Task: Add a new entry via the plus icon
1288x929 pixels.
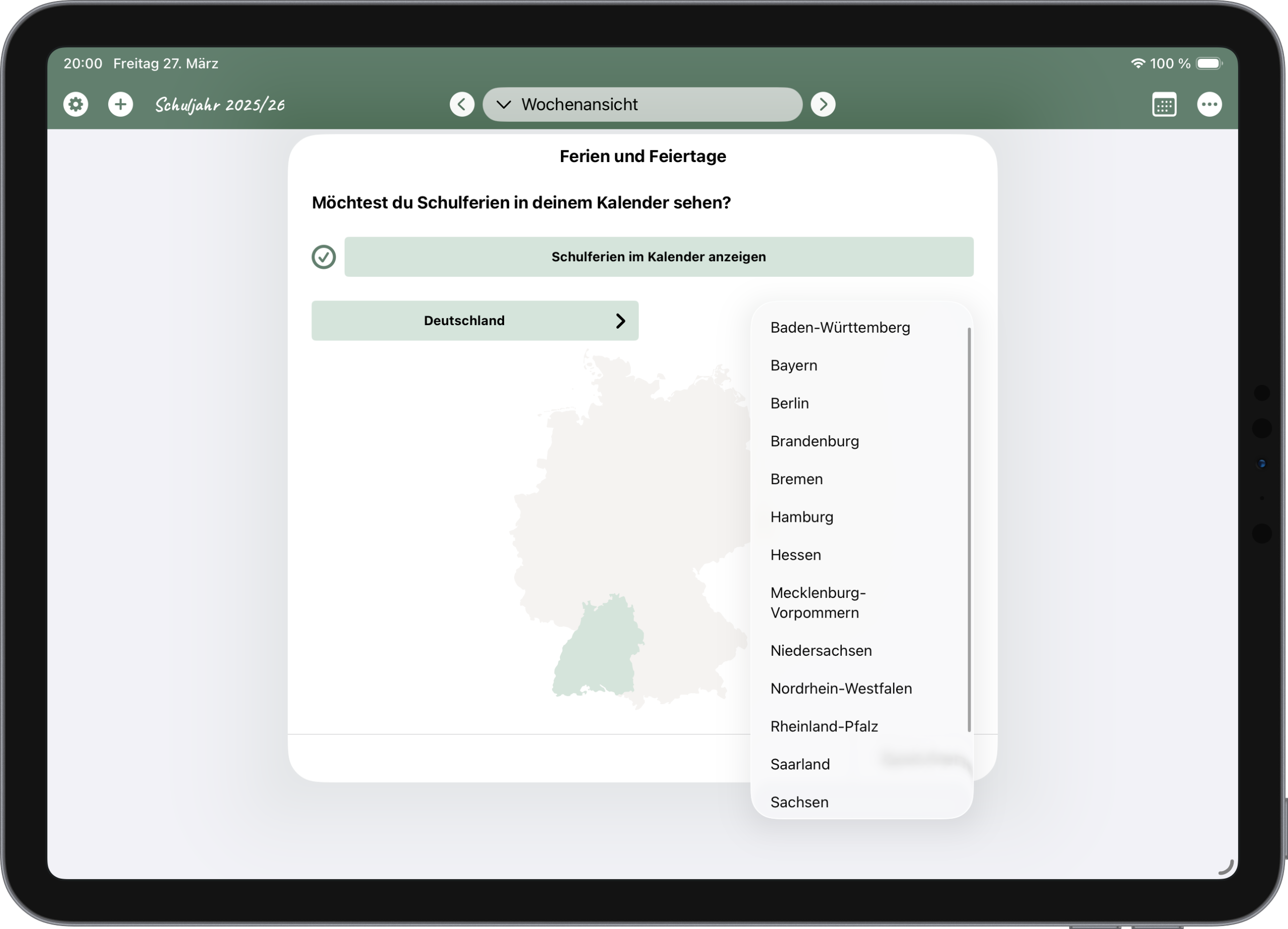Action: click(x=120, y=104)
